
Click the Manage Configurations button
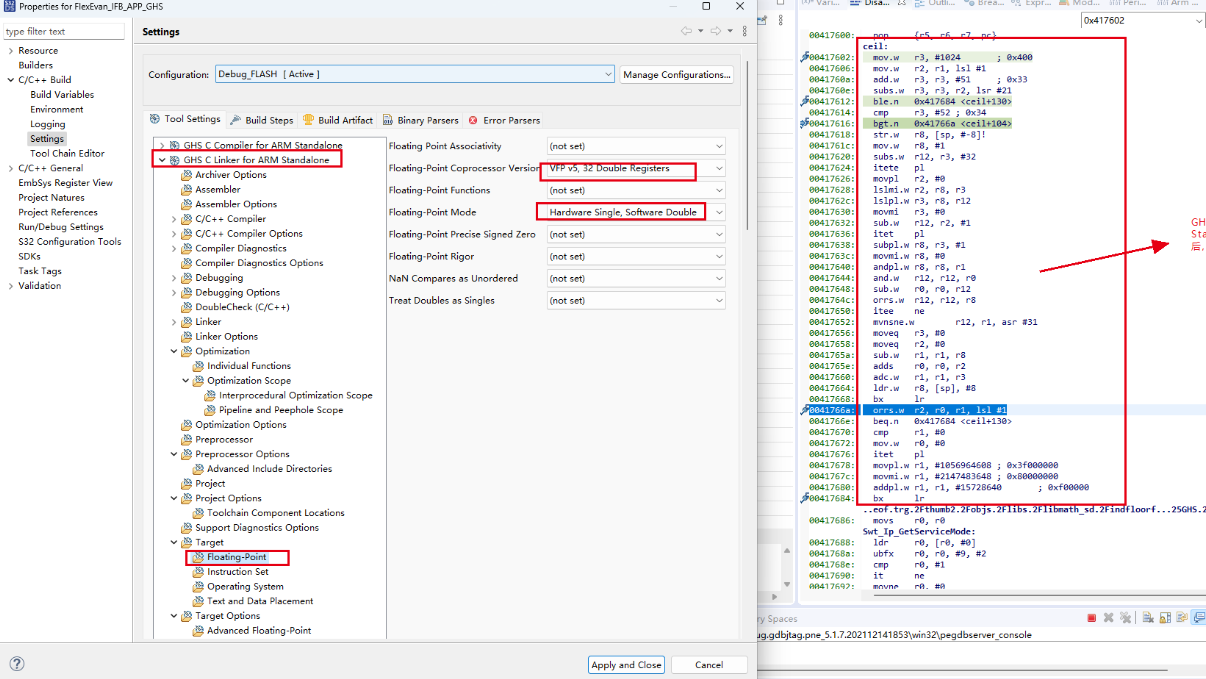click(x=677, y=75)
